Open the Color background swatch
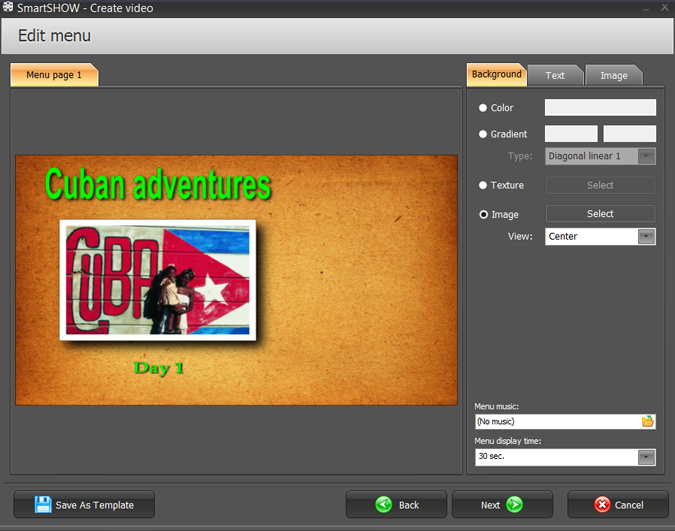 [600, 107]
